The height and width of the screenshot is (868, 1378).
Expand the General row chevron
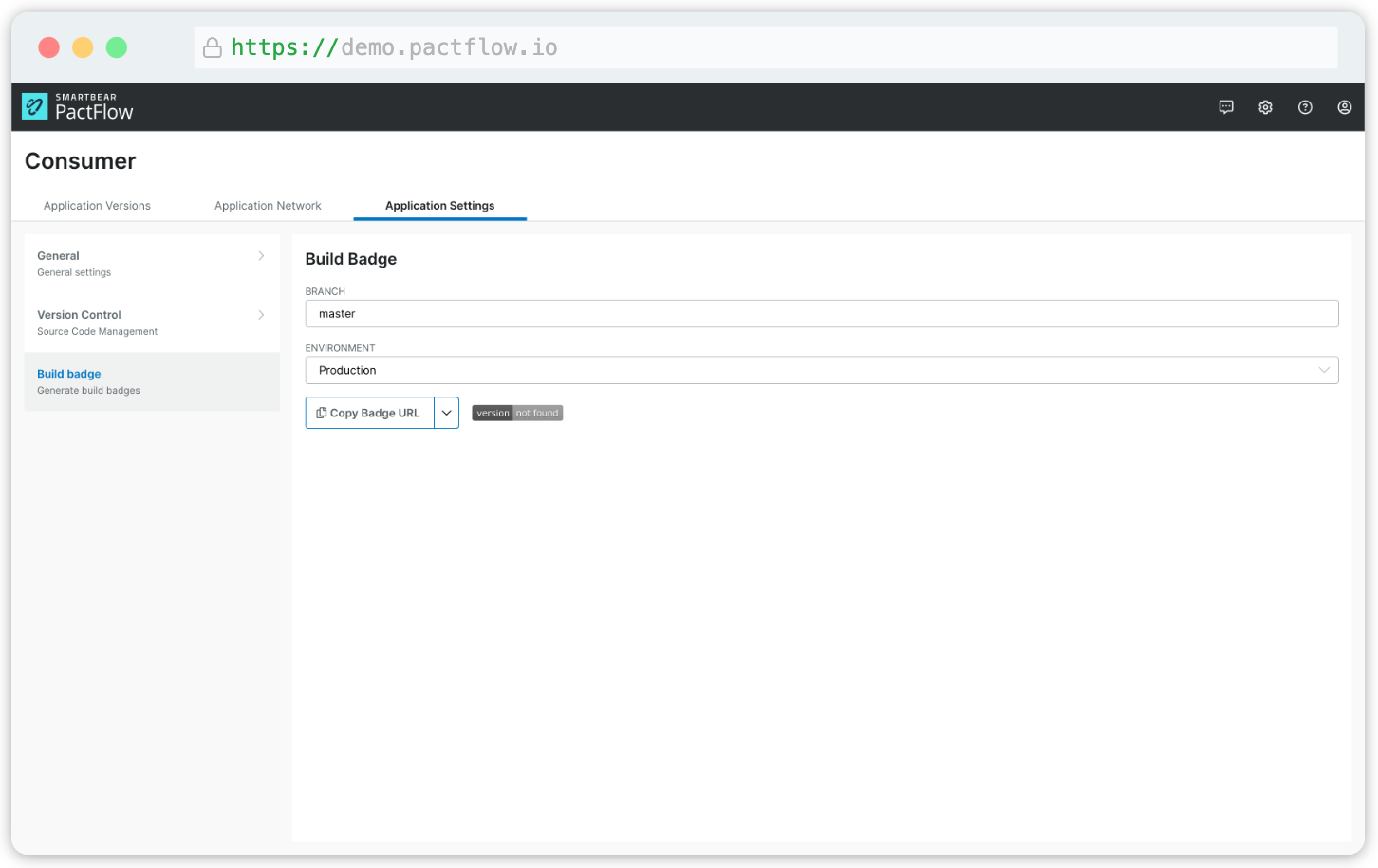[x=261, y=256]
